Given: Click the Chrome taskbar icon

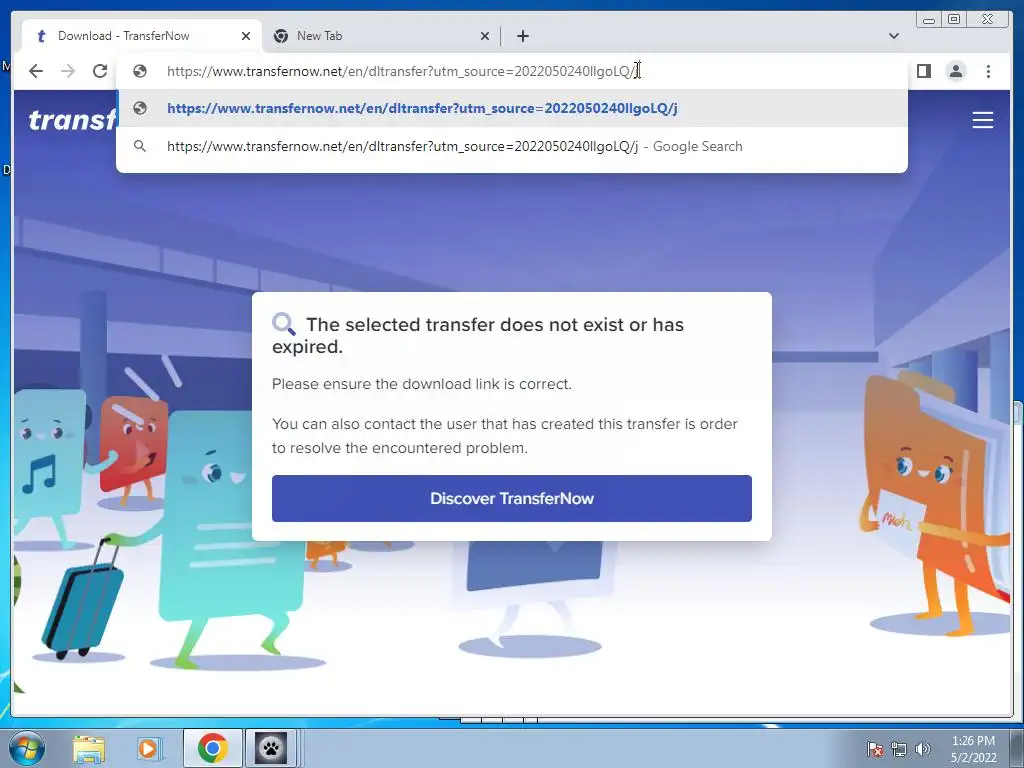Looking at the screenshot, I should 212,748.
